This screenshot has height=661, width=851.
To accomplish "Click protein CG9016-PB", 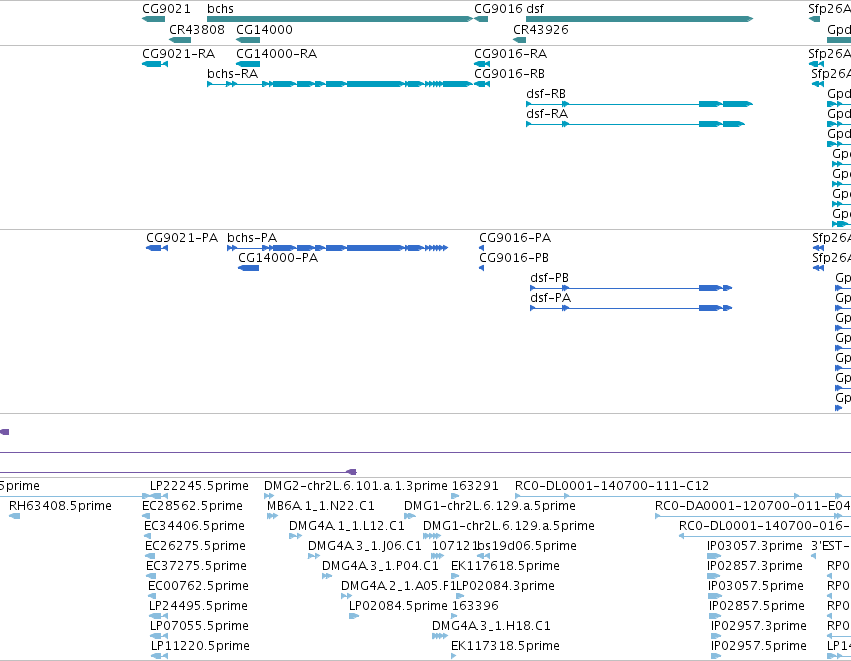I will (x=481, y=268).
